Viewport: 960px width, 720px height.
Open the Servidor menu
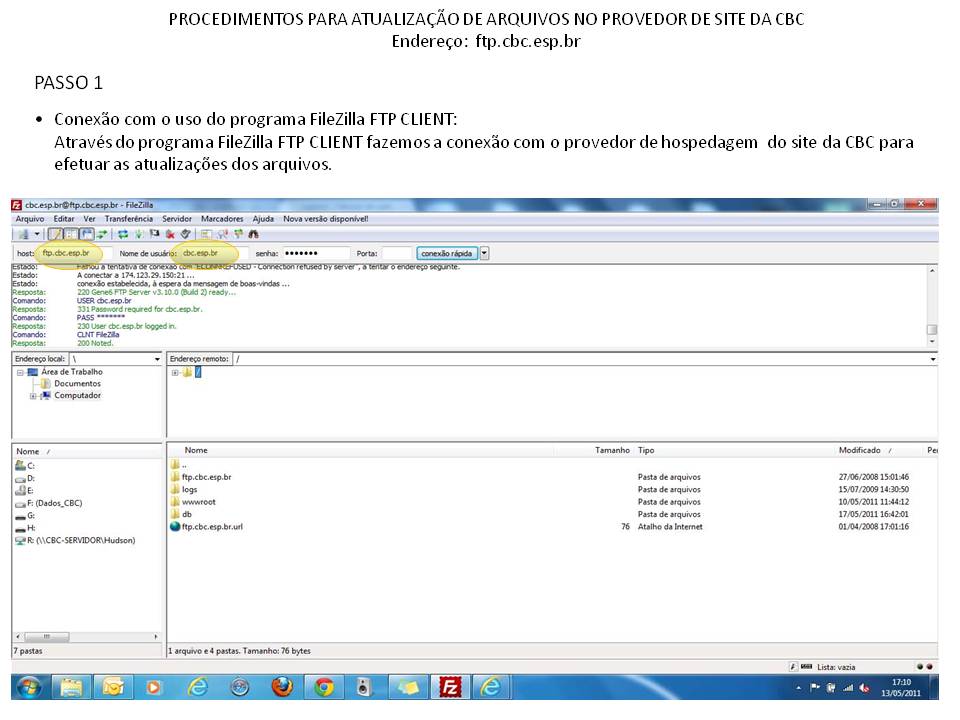tap(177, 218)
